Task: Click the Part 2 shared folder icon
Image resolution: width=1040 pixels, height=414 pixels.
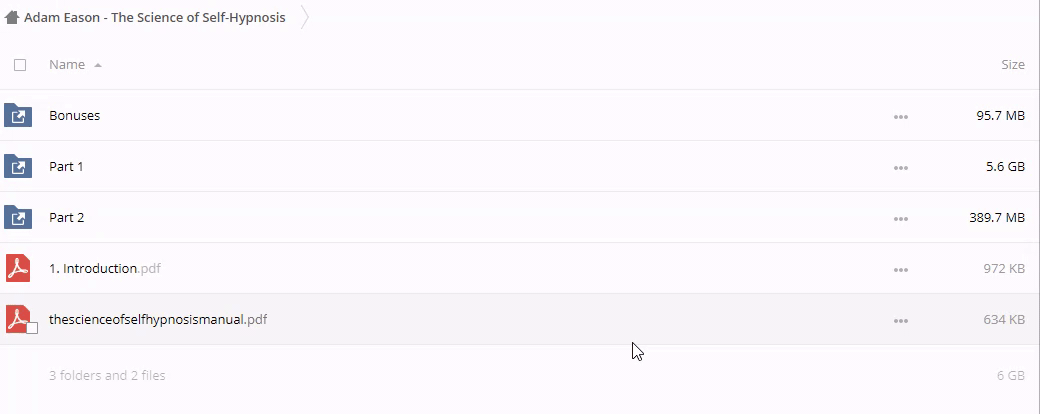Action: coord(18,218)
